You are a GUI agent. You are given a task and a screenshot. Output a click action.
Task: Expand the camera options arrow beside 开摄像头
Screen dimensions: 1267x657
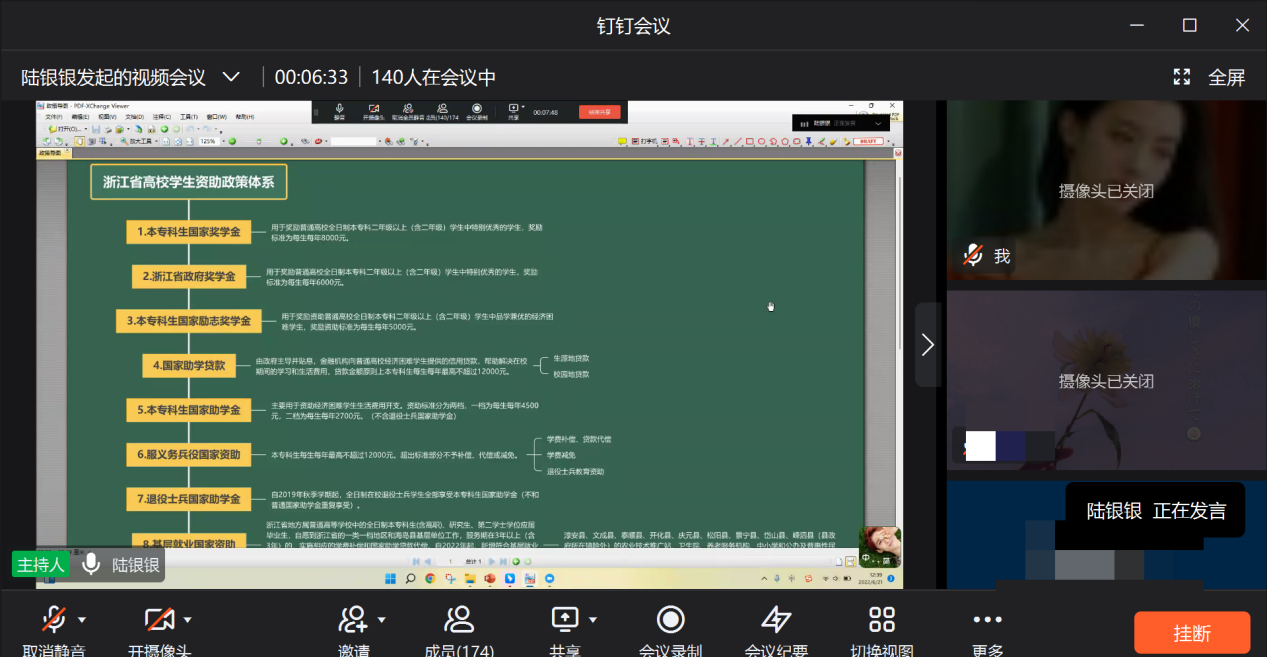tap(187, 620)
